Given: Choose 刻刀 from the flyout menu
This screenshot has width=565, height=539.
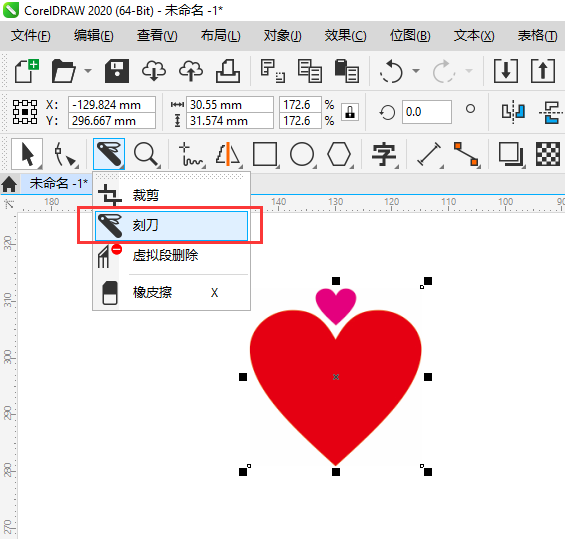Looking at the screenshot, I should tap(171, 226).
